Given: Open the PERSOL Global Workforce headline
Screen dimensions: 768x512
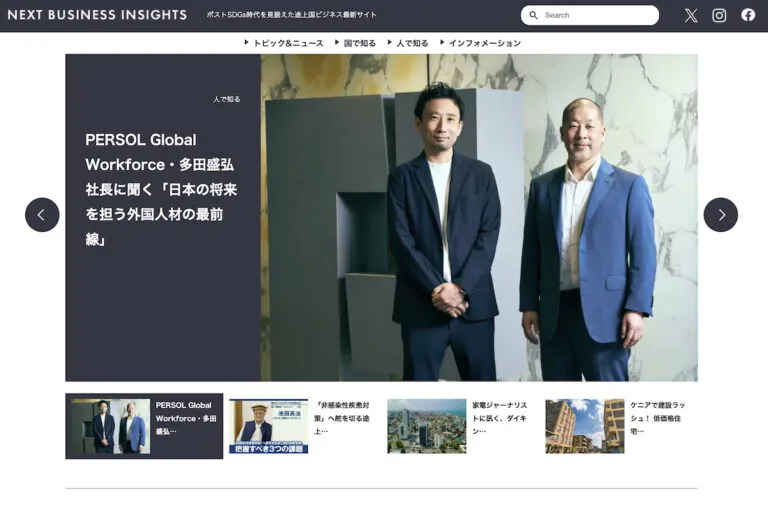Looking at the screenshot, I should pos(161,189).
